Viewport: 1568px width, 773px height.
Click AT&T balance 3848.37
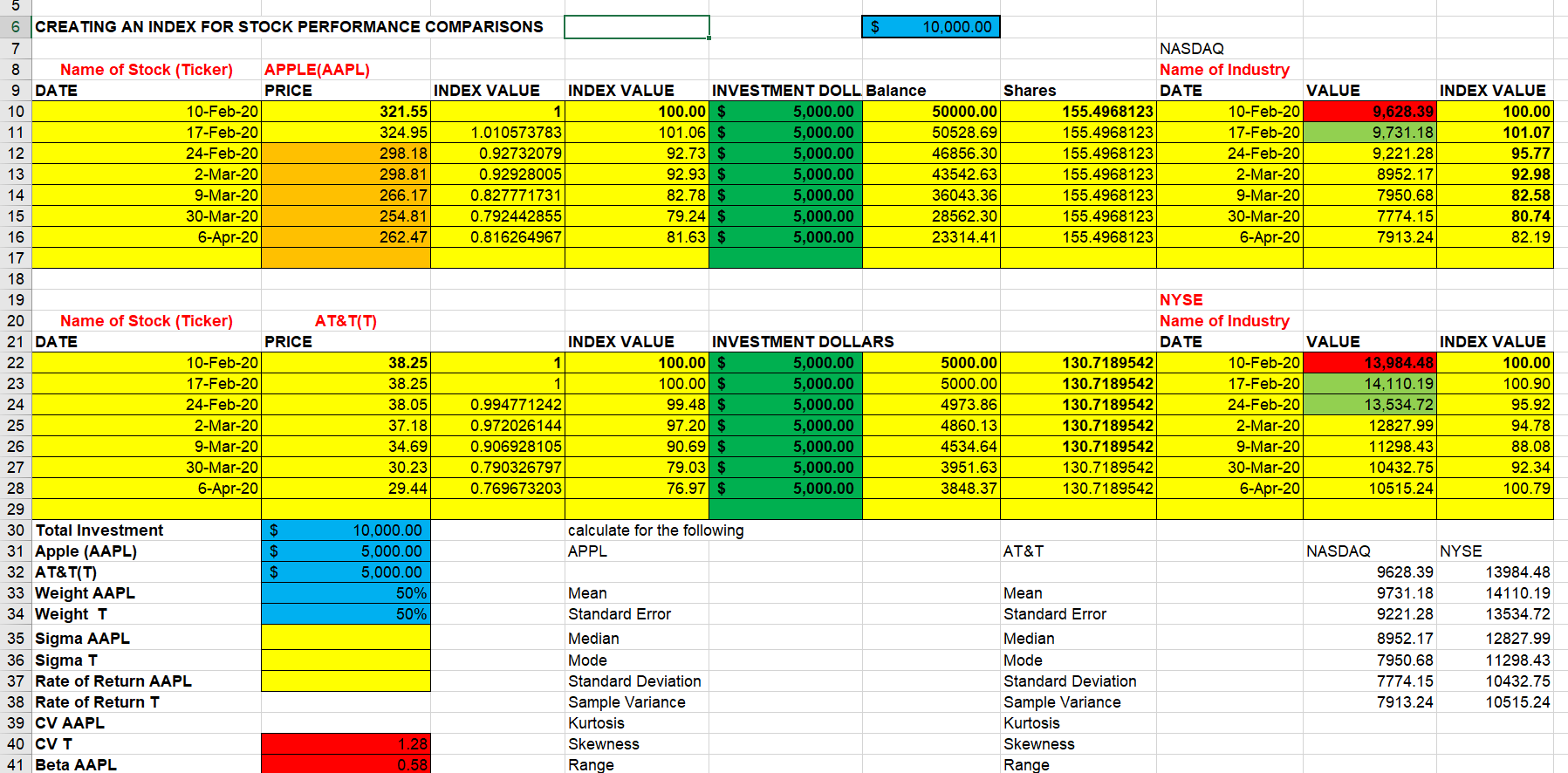931,489
